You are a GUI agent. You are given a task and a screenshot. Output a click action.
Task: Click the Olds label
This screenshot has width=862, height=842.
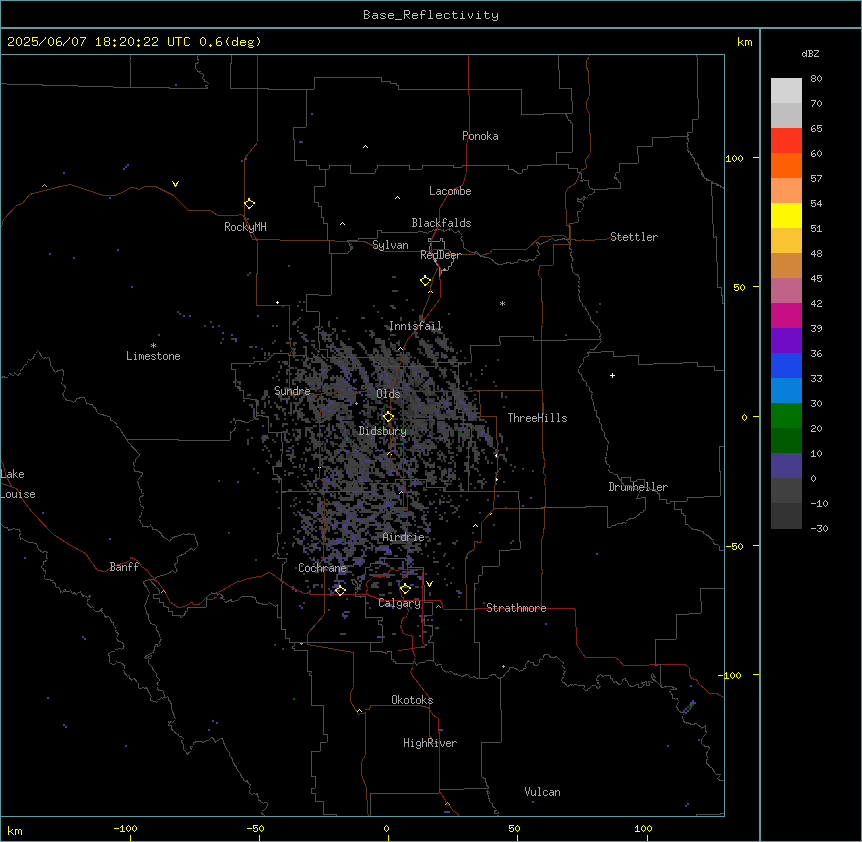388,394
